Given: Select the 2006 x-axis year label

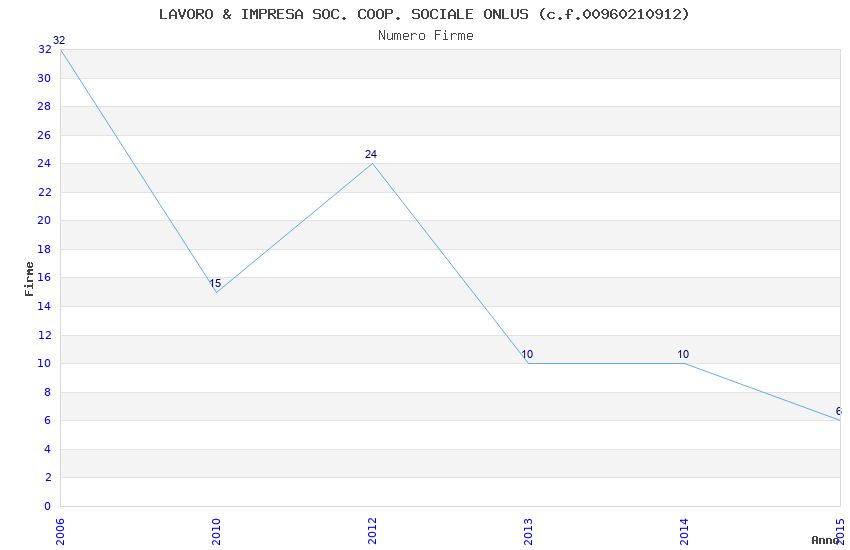Looking at the screenshot, I should pyautogui.click(x=60, y=530).
